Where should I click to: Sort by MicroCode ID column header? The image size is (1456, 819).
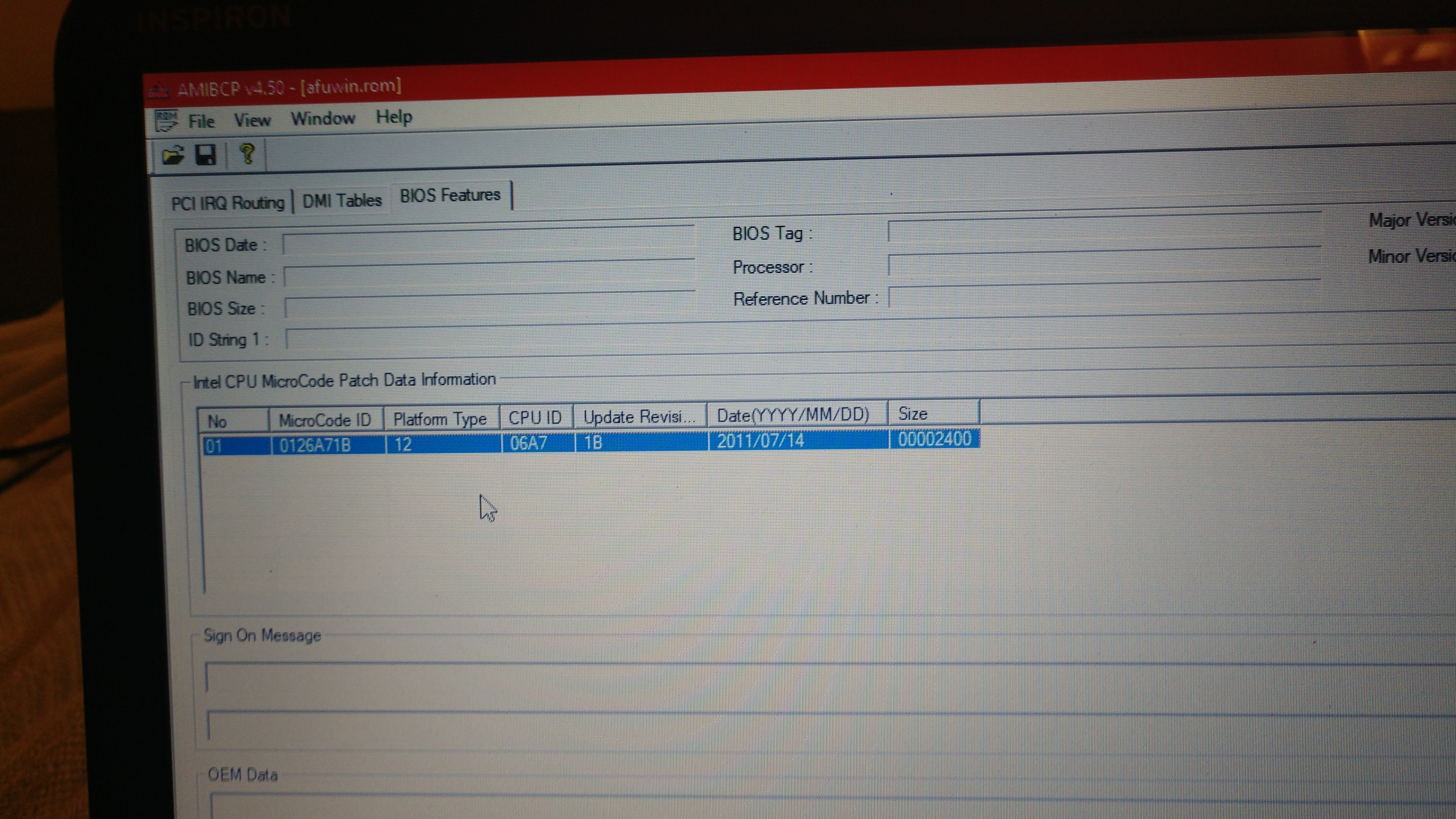point(326,419)
